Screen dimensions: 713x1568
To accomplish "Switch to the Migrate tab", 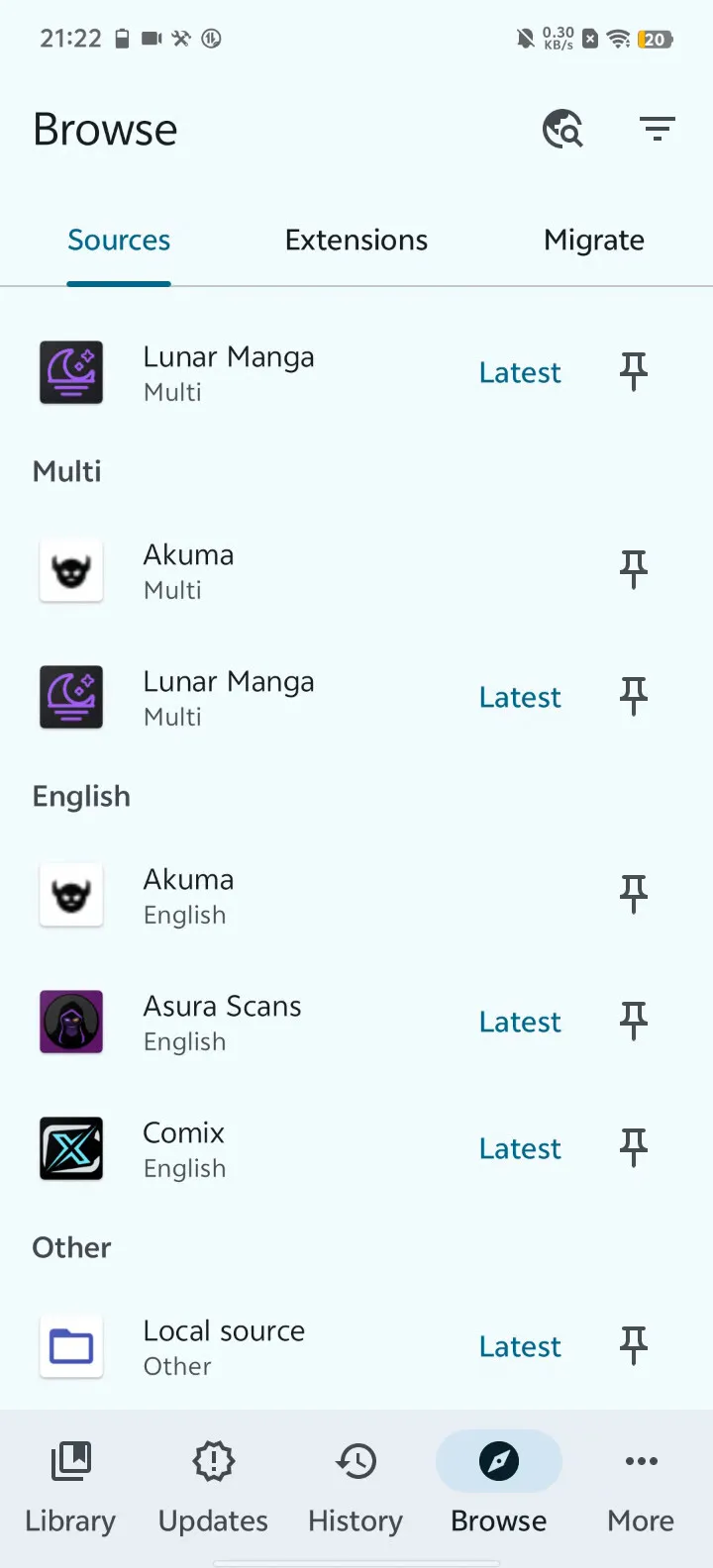I will (594, 241).
